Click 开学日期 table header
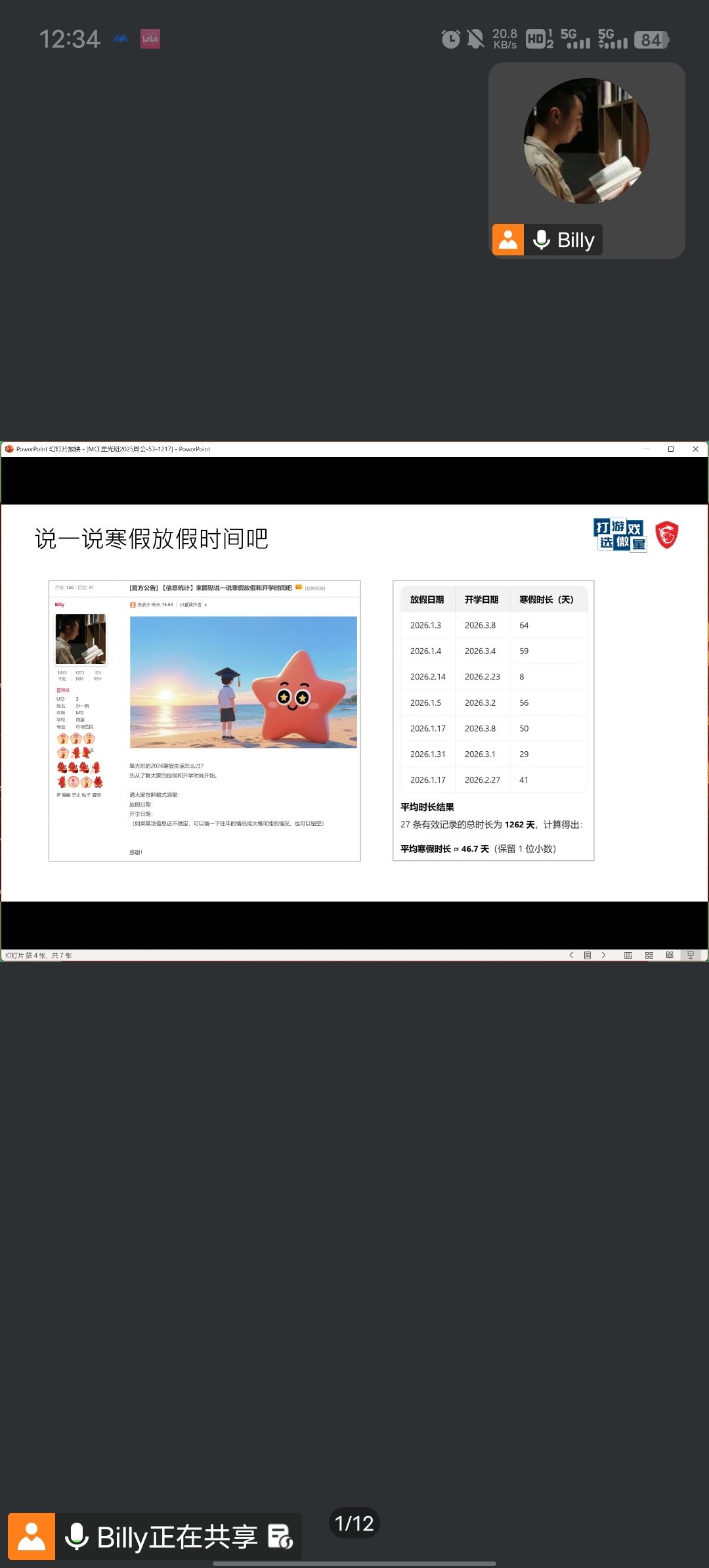Image resolution: width=709 pixels, height=1568 pixels. click(481, 599)
